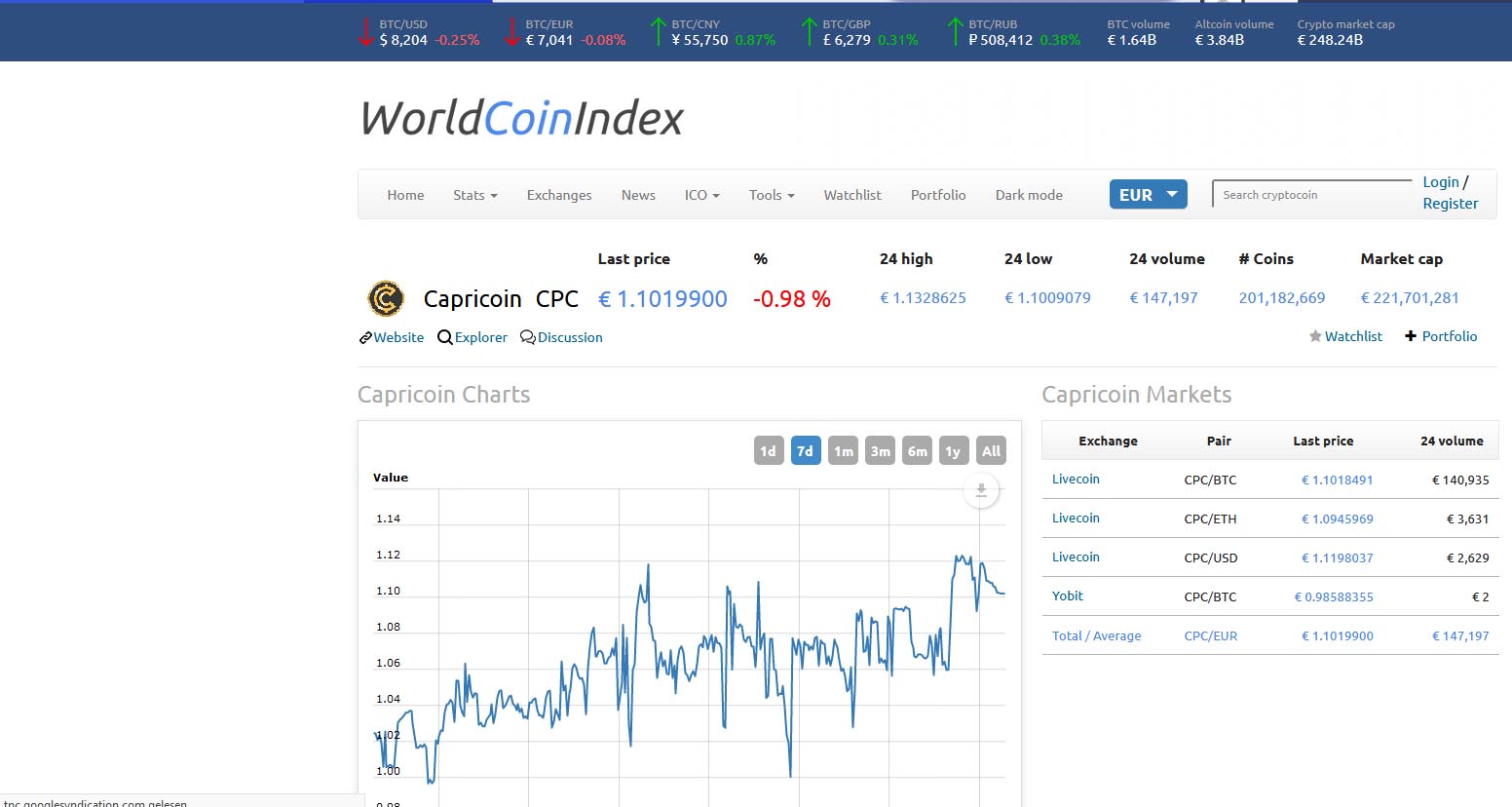Go to the Home menu item
Image resolution: width=1512 pixels, height=807 pixels.
pyautogui.click(x=405, y=195)
